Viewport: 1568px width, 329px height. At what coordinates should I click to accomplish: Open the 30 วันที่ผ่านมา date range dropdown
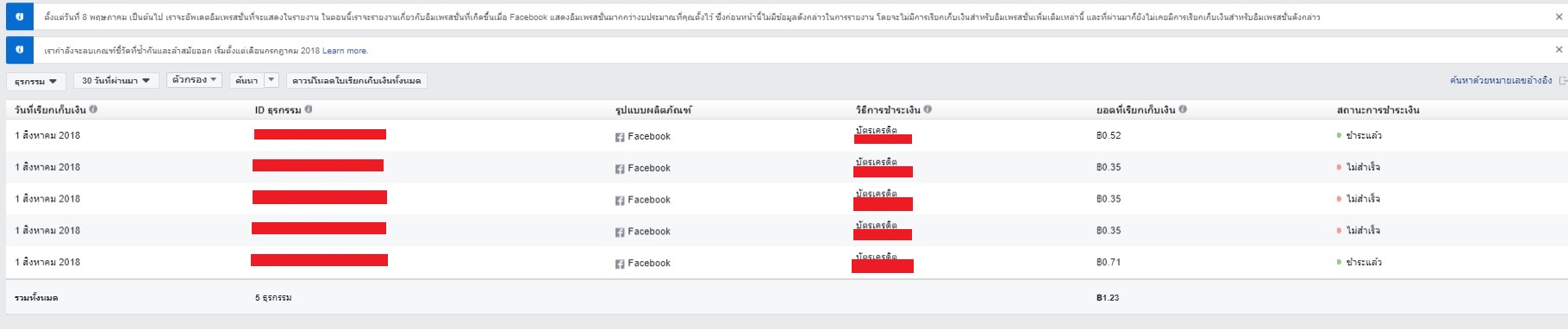(116, 81)
